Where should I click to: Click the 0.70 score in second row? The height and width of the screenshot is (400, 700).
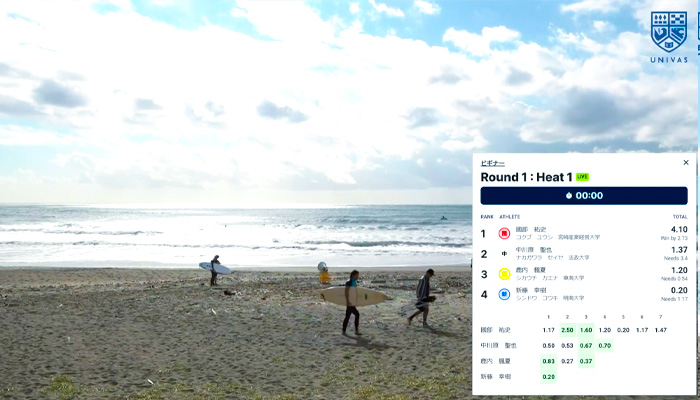tap(605, 346)
